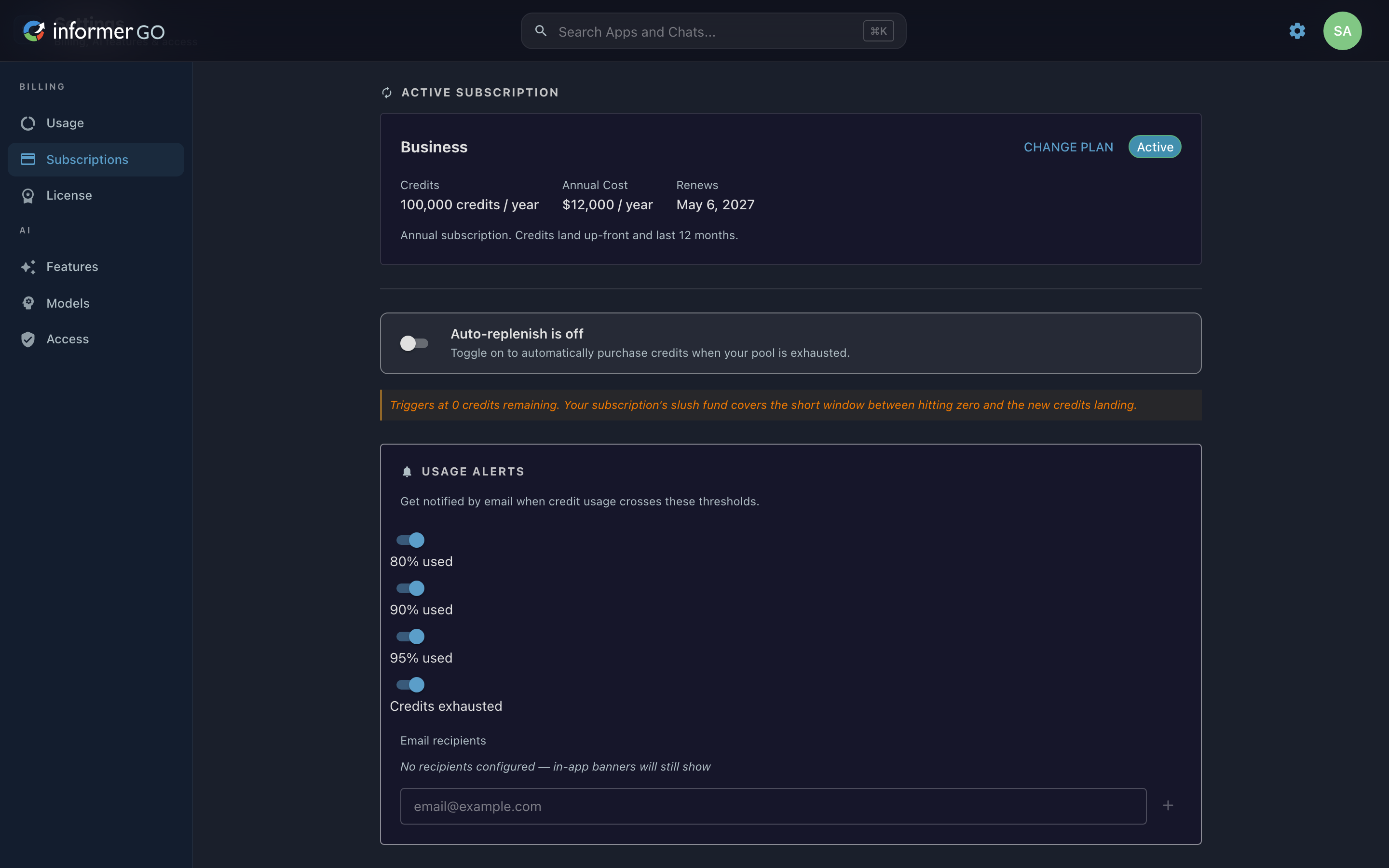Focus the Search Apps and Chats field
Viewport: 1389px width, 868px height.
(713, 31)
